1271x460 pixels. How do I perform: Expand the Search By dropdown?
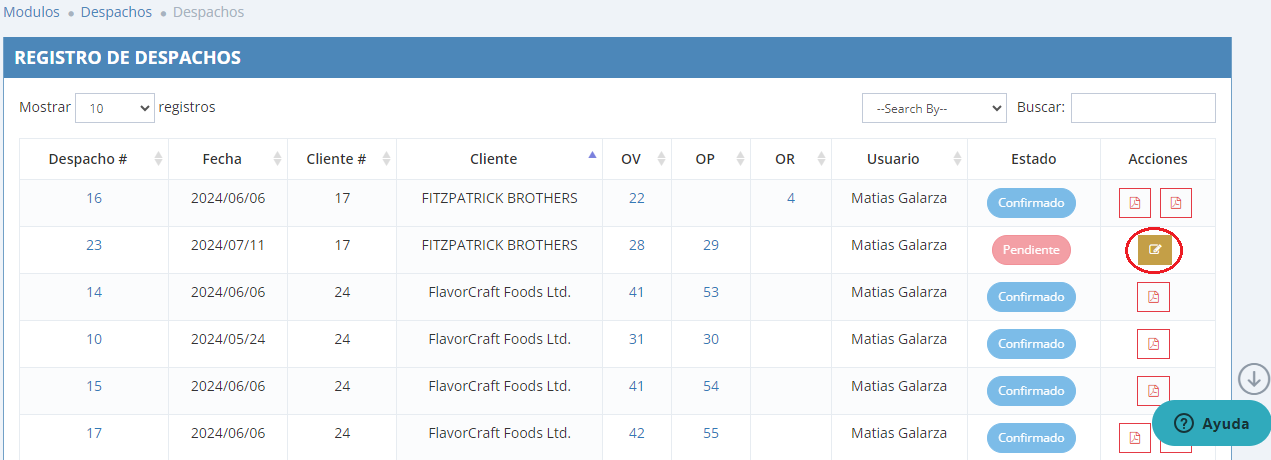[x=933, y=108]
